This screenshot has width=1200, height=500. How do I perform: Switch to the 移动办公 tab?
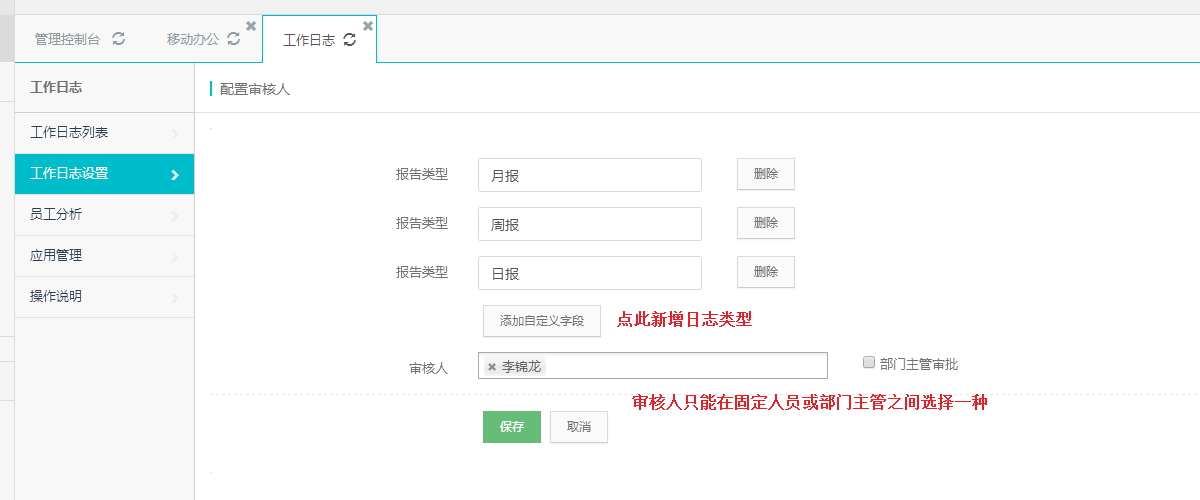(193, 39)
